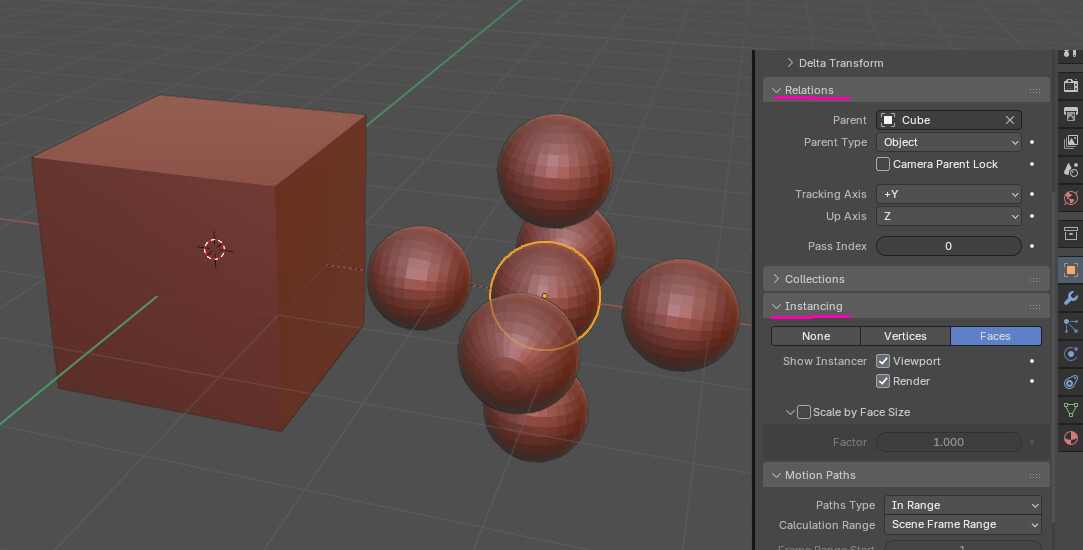The height and width of the screenshot is (550, 1083).
Task: Grab the Motion Paths panel drag handle
Action: pyautogui.click(x=1035, y=475)
